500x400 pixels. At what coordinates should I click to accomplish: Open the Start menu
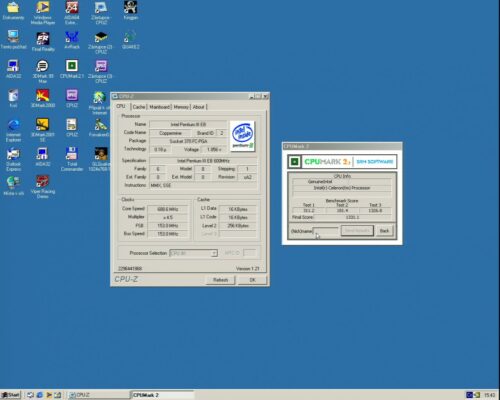[x=11, y=395]
